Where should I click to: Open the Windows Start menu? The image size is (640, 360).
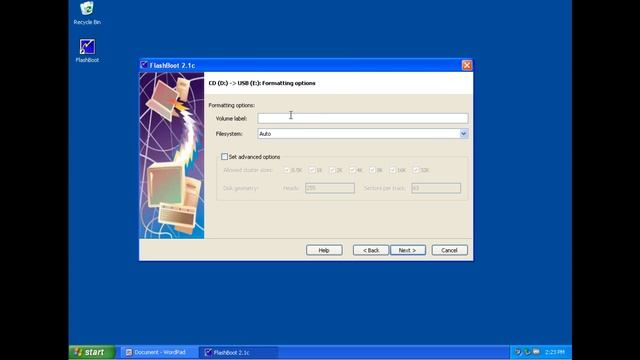pos(91,352)
